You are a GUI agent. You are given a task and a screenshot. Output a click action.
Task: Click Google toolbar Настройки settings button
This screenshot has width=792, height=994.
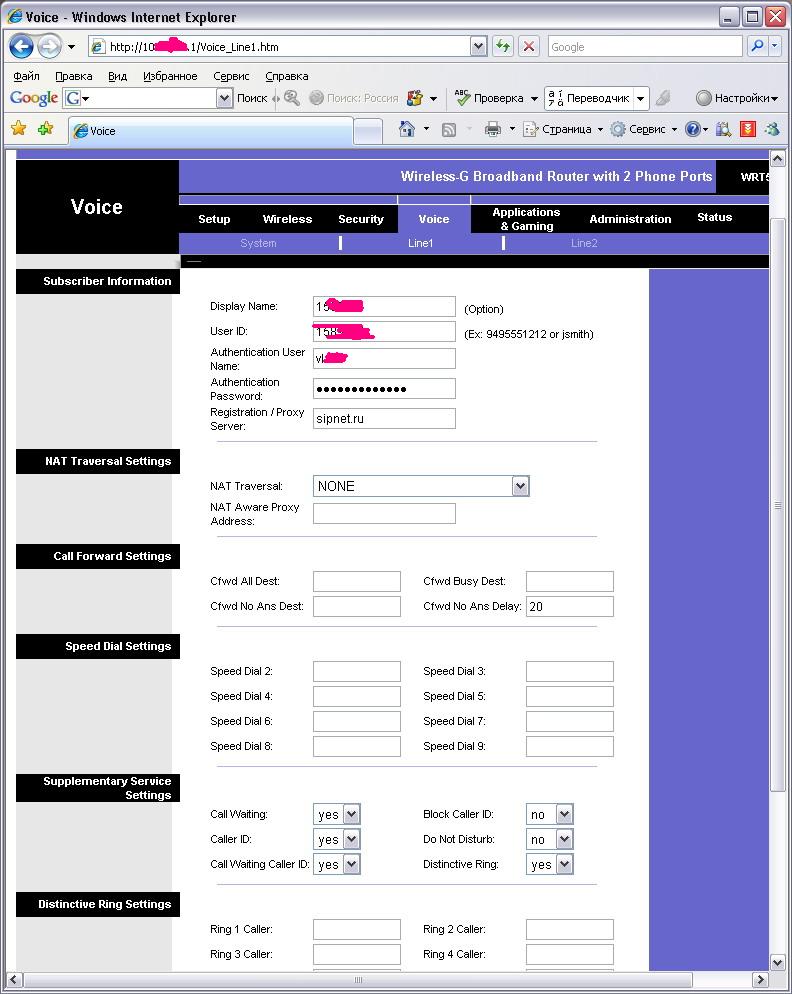736,98
